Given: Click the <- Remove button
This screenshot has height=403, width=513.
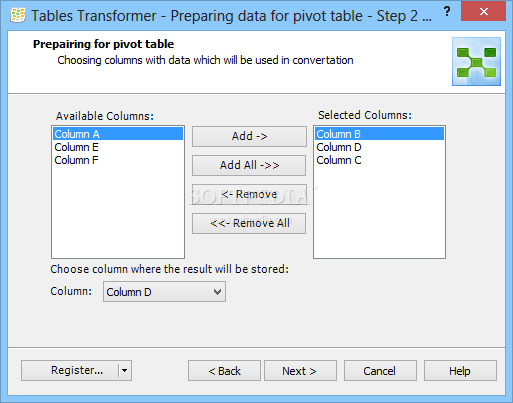Looking at the screenshot, I should 249,194.
